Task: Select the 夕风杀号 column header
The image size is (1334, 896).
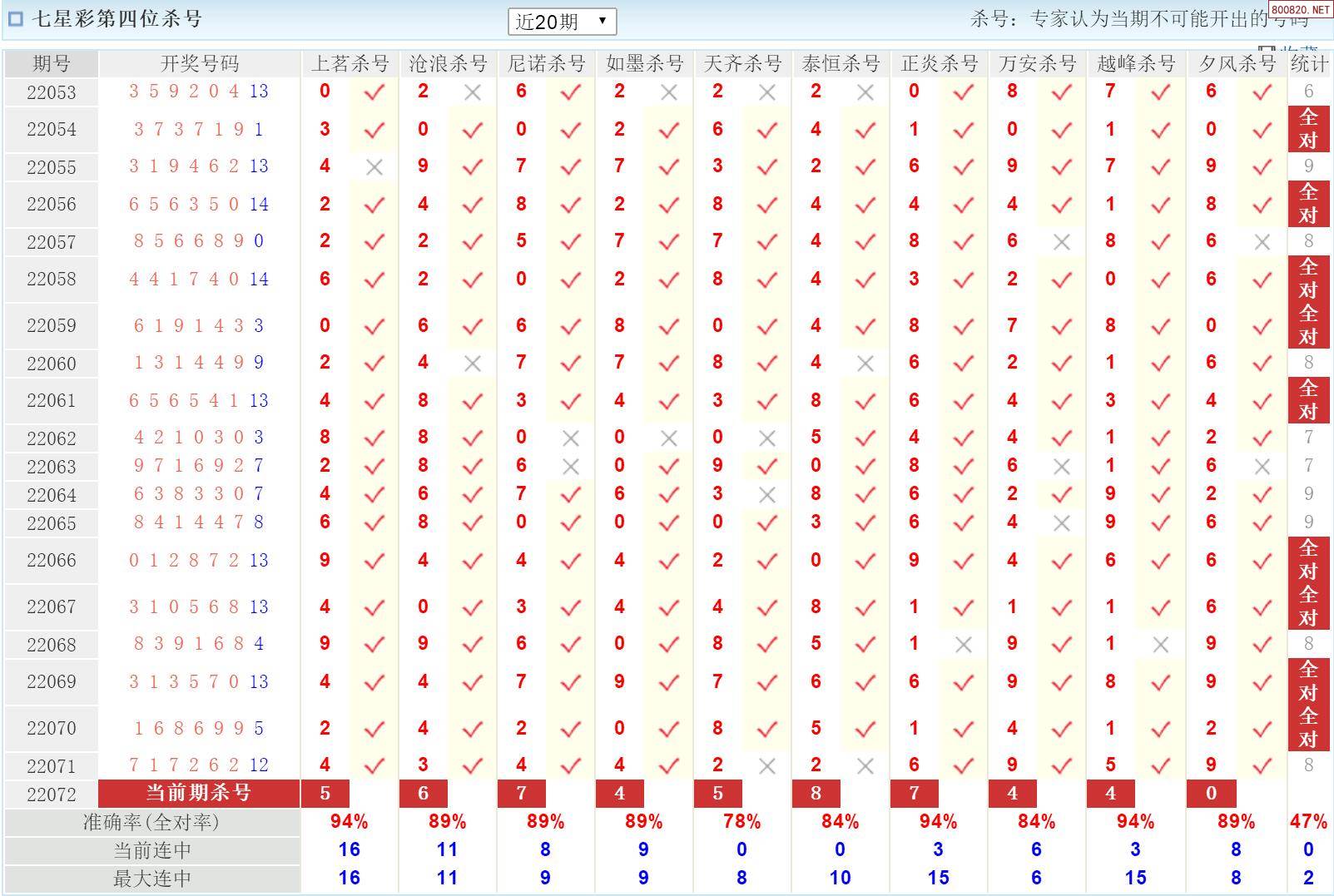Action: pos(1237,64)
